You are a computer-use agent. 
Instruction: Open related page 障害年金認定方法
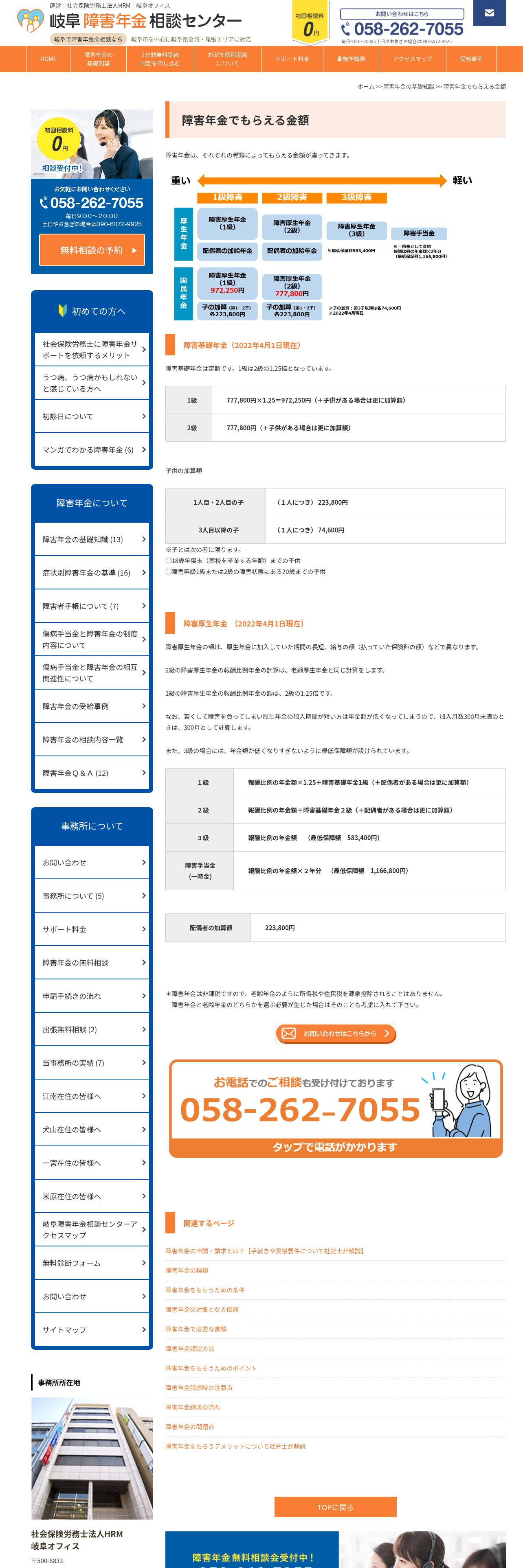[x=190, y=1348]
